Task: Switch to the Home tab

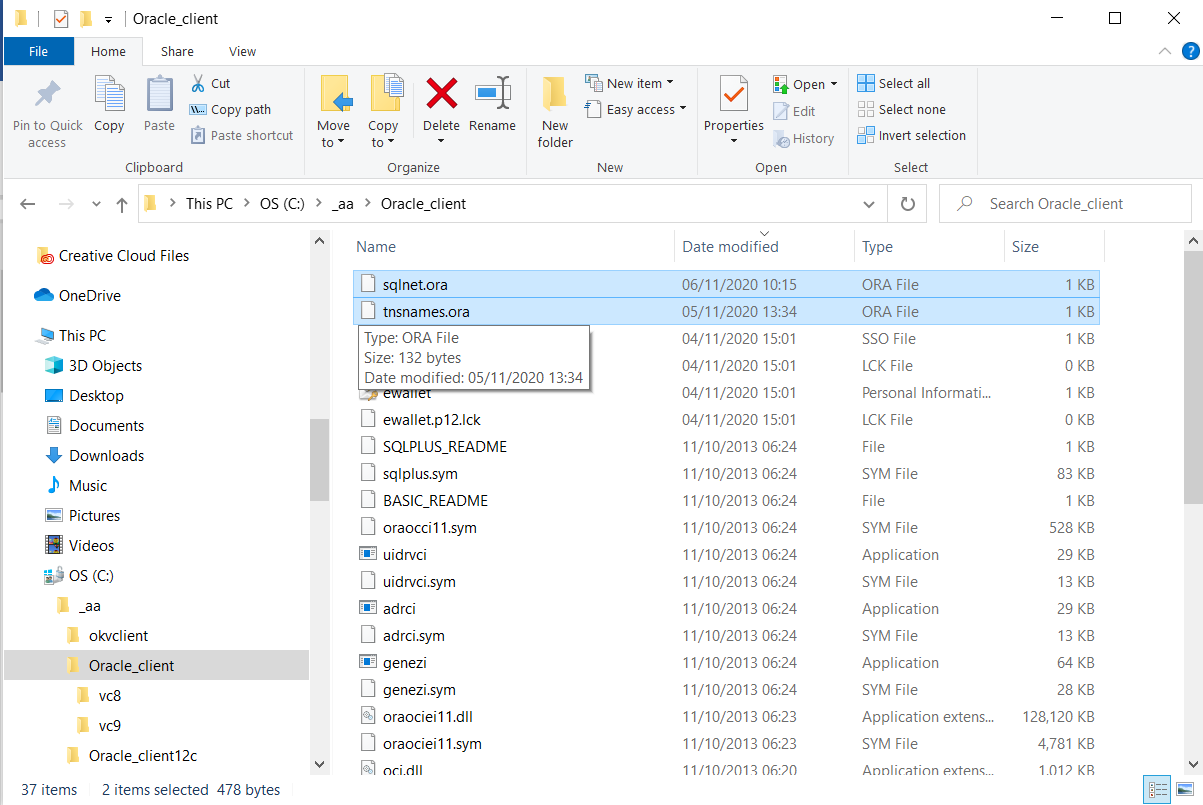Action: pyautogui.click(x=108, y=51)
